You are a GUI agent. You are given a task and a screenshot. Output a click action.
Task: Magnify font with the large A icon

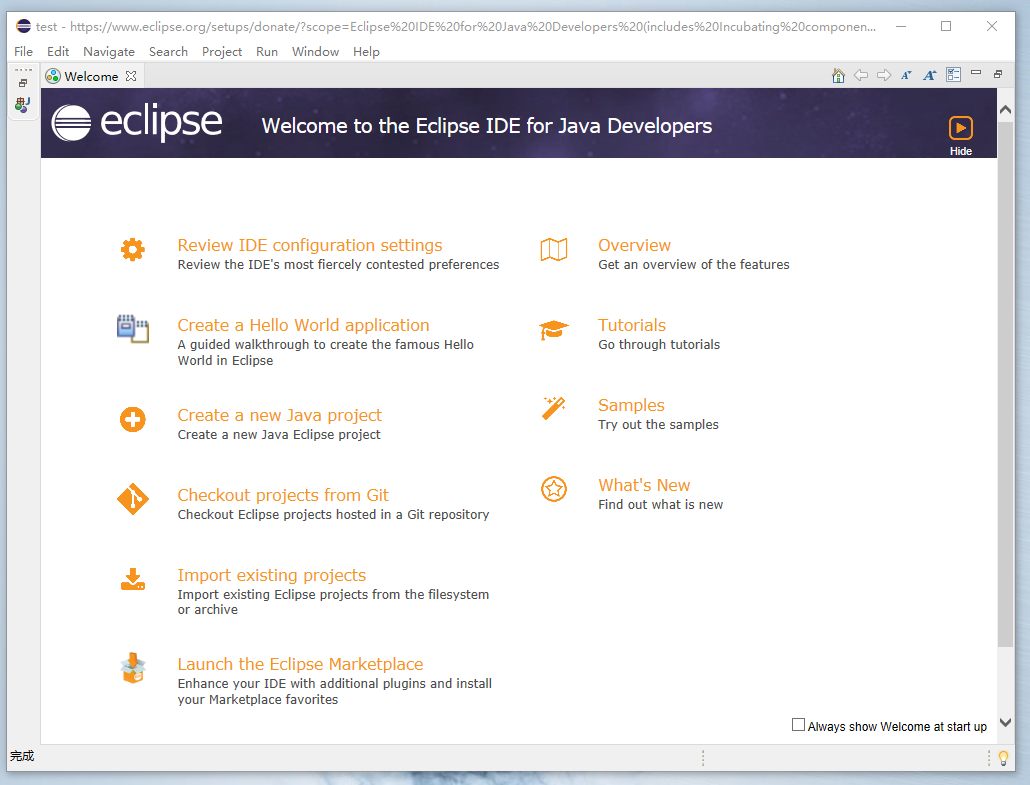pyautogui.click(x=929, y=76)
